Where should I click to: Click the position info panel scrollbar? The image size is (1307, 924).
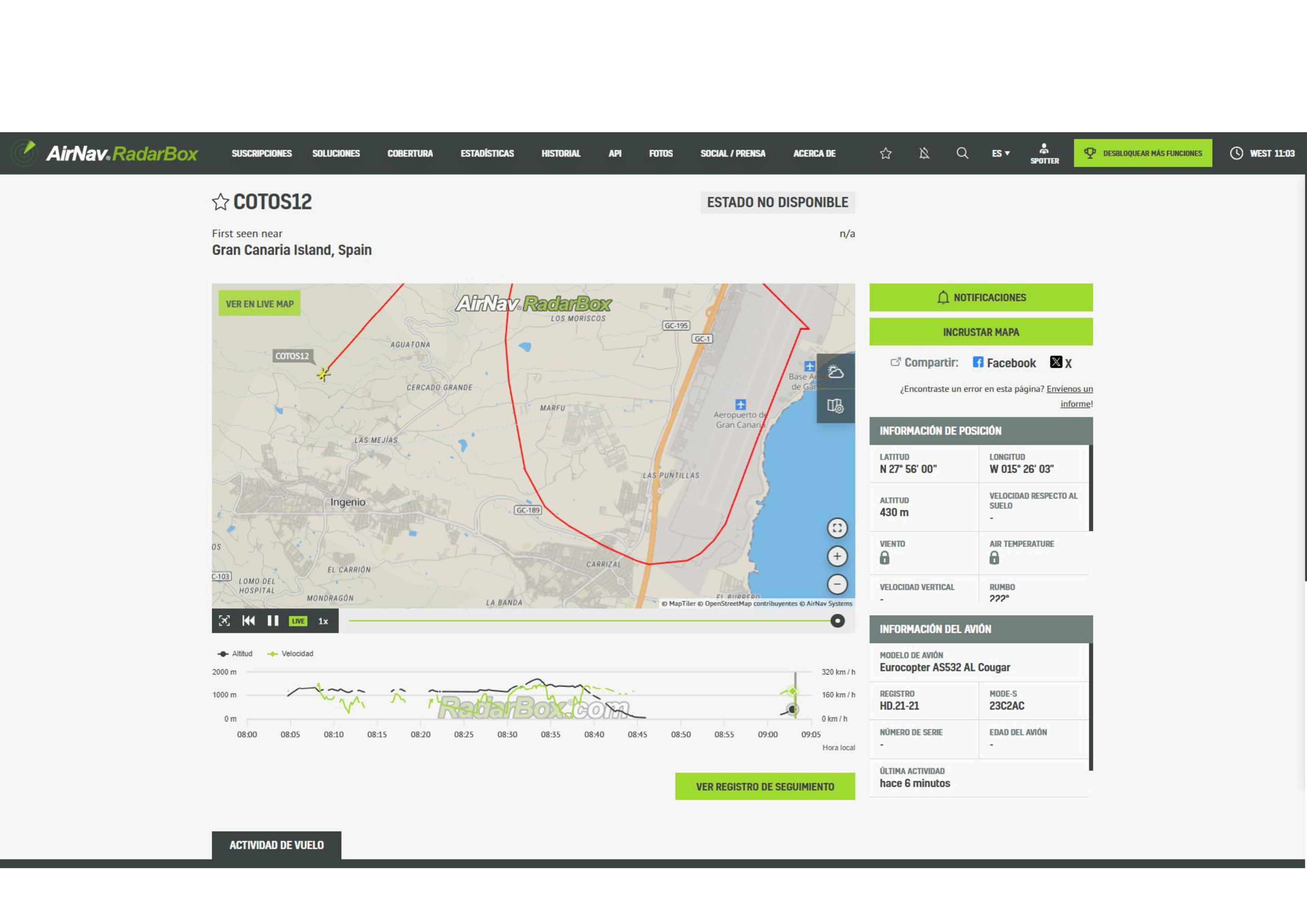1091,488
